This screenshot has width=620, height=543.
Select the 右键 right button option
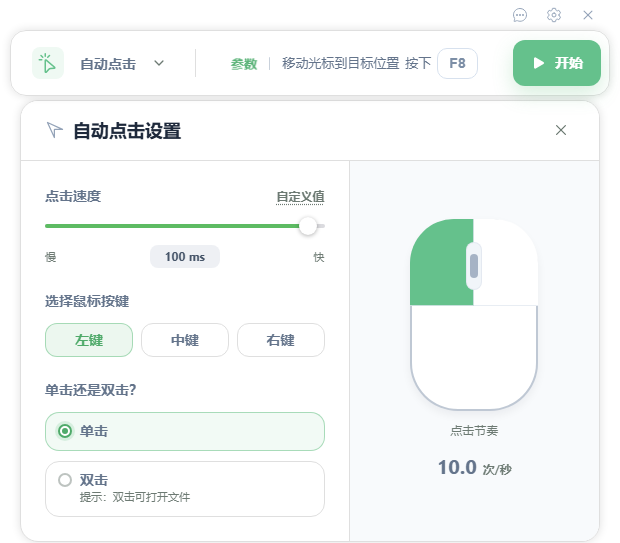click(281, 340)
